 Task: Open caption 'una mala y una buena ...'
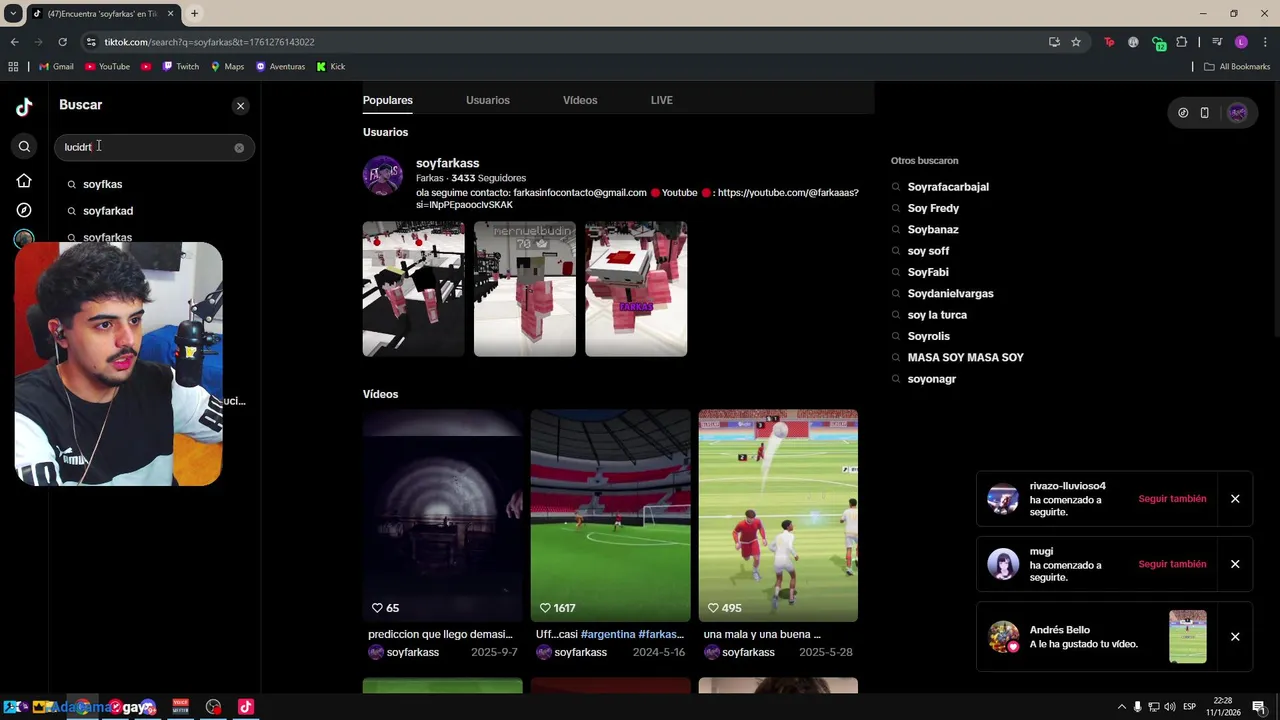coord(762,634)
